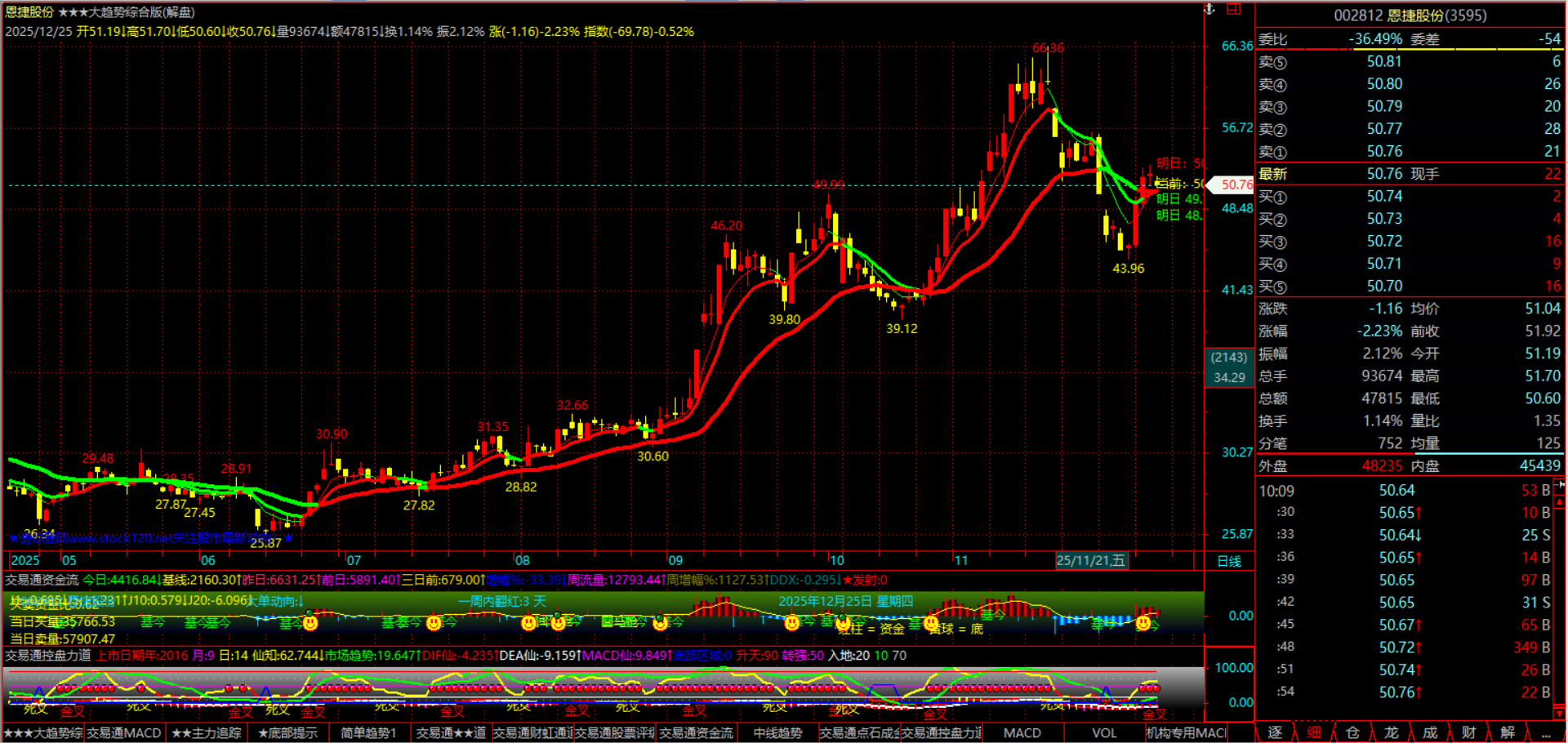Open the ★底部提示 indicator tab
This screenshot has height=743, width=1568.
pos(287,733)
